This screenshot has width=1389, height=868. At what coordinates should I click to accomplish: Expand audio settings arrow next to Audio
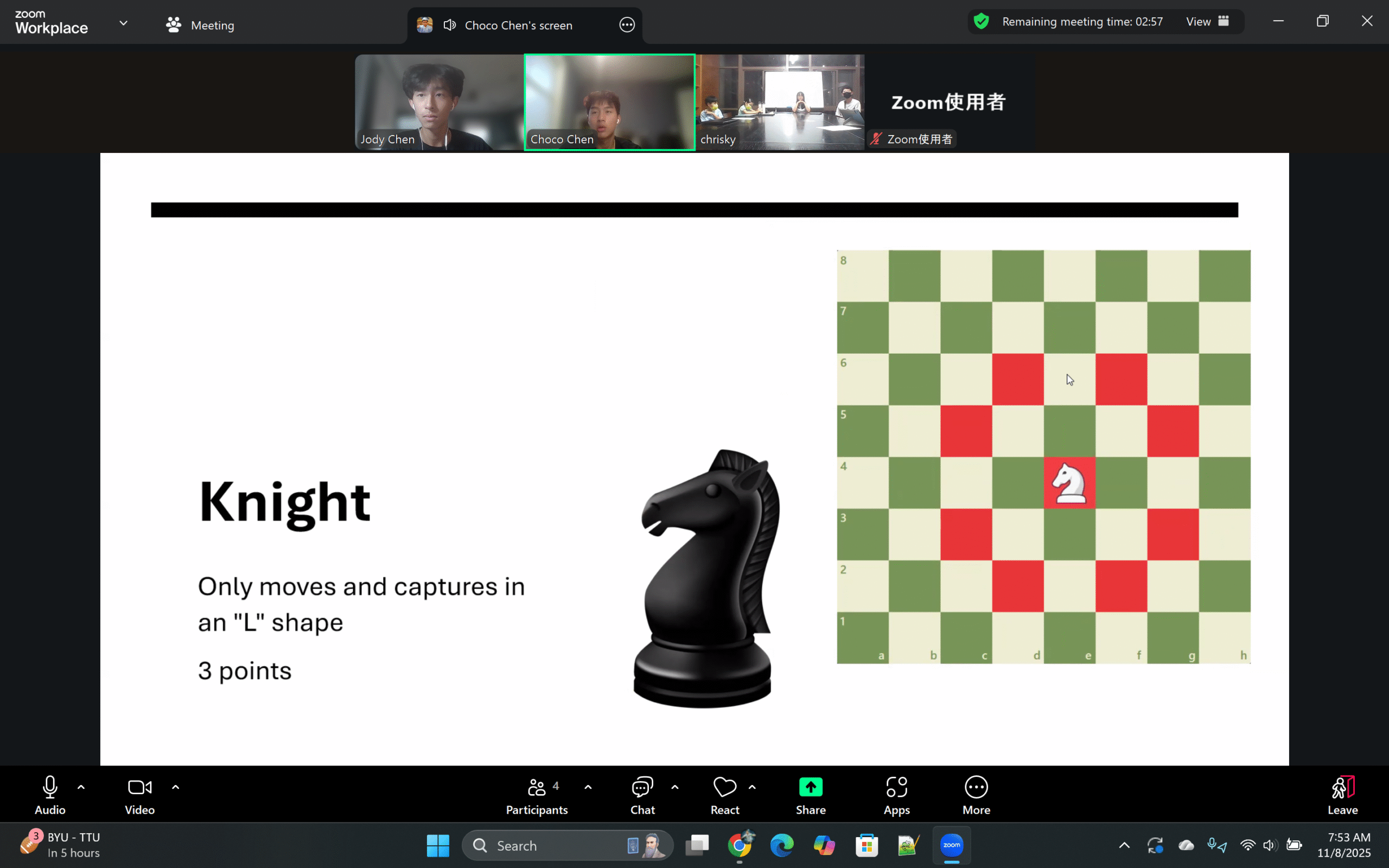[x=81, y=788]
